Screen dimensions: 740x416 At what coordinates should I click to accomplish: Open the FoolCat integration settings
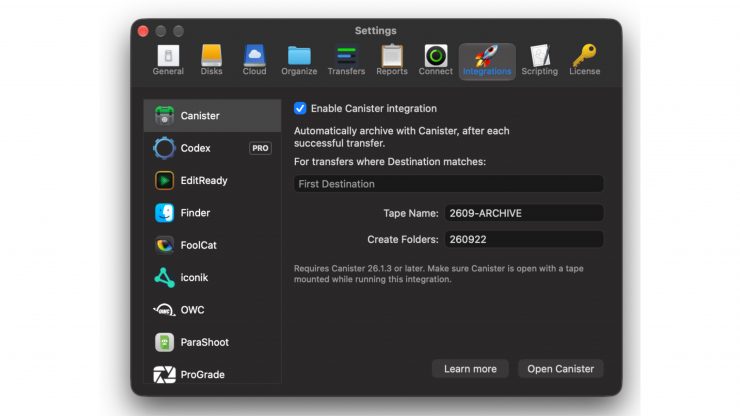click(x=212, y=245)
